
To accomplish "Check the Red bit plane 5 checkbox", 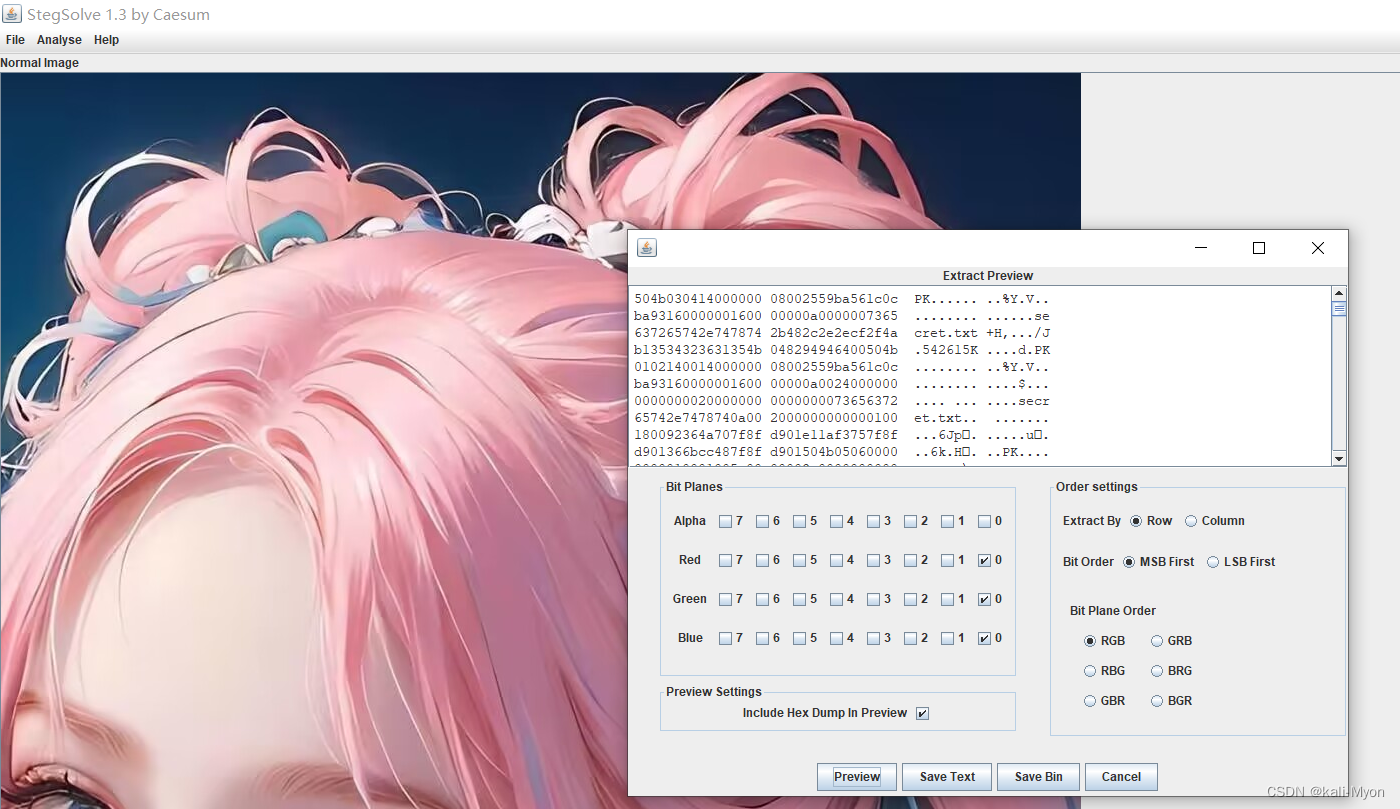I will click(799, 560).
